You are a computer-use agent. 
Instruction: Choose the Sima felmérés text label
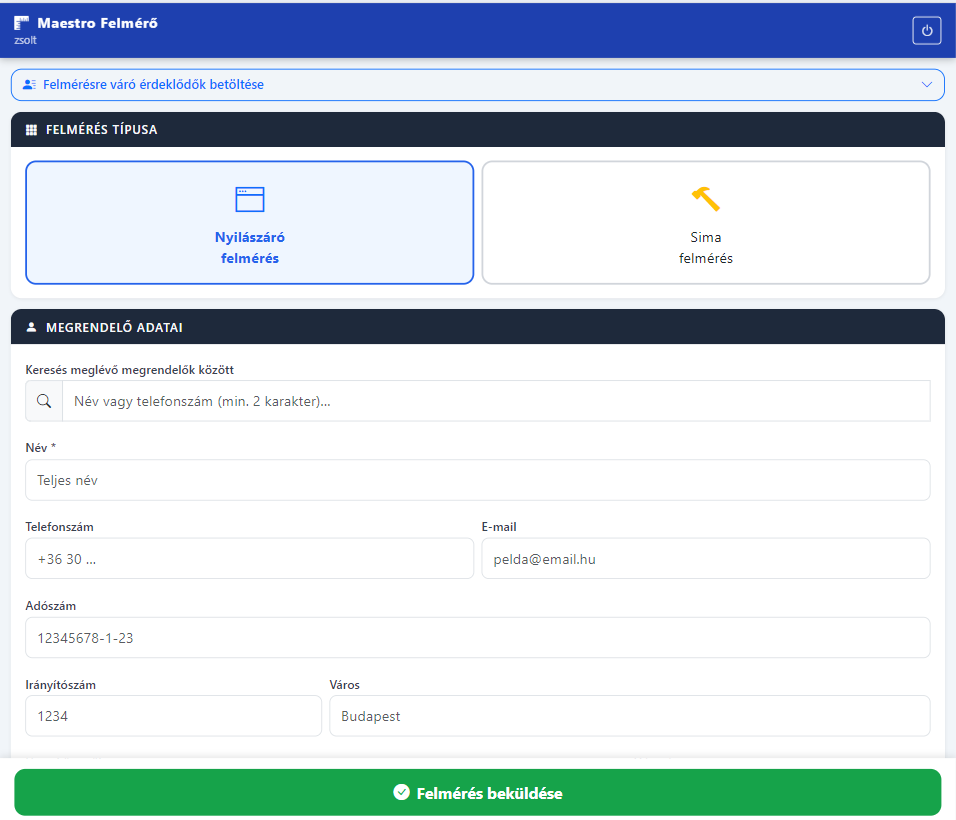pos(705,248)
